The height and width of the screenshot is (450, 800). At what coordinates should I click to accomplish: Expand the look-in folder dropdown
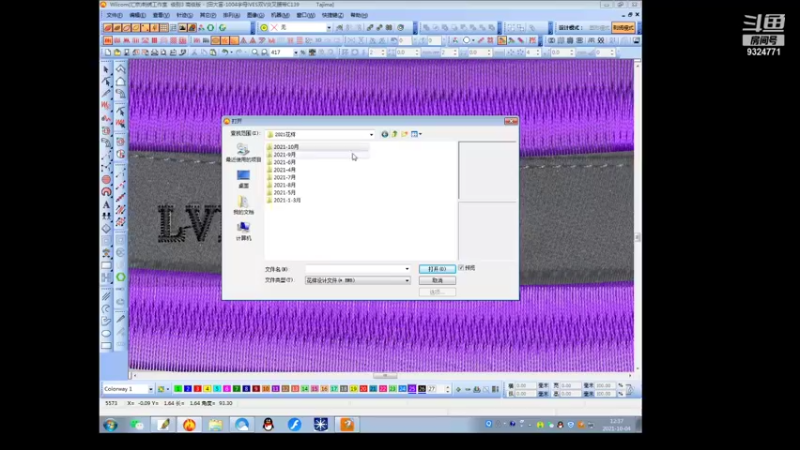tap(371, 135)
